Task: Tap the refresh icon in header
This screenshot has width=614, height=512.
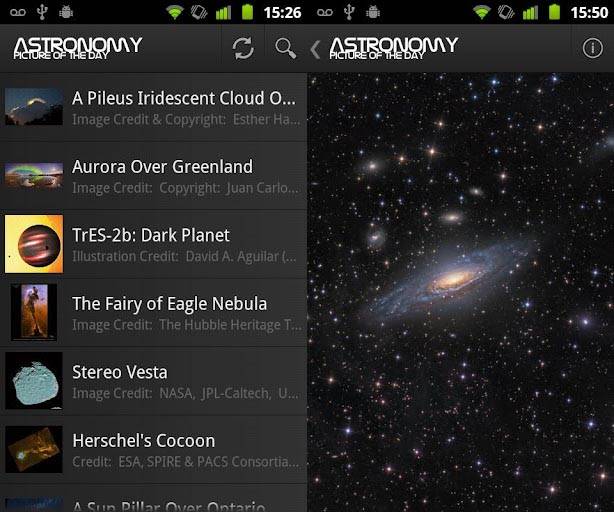Action: click(x=243, y=48)
